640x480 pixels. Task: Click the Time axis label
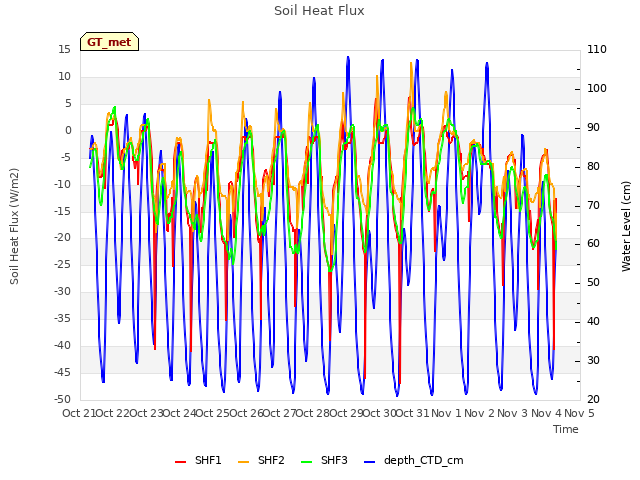point(566,429)
